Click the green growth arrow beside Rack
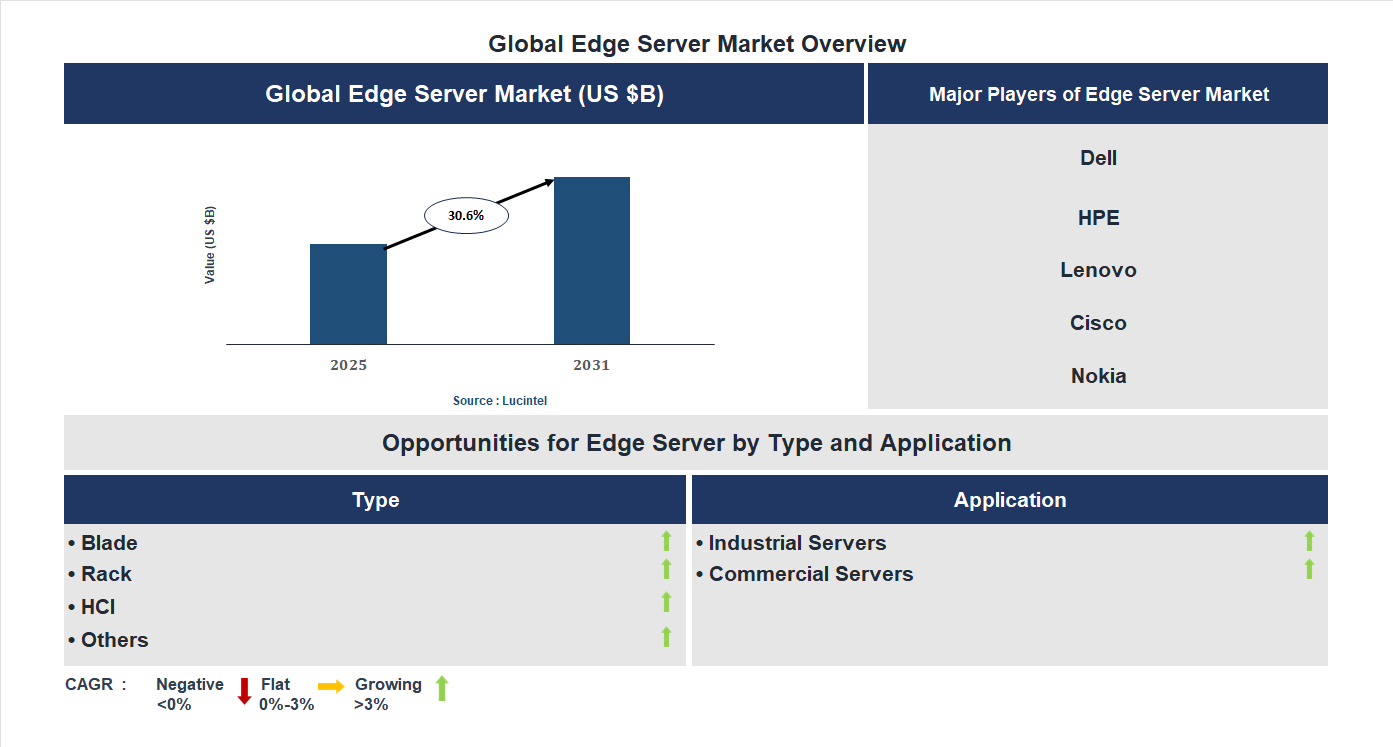1393x747 pixels. pyautogui.click(x=666, y=572)
